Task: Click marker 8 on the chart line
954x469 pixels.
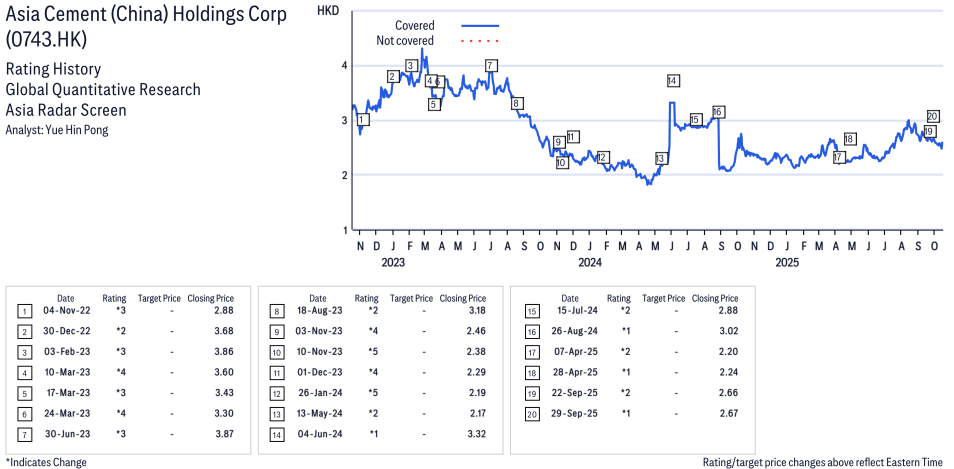Action: coord(516,103)
